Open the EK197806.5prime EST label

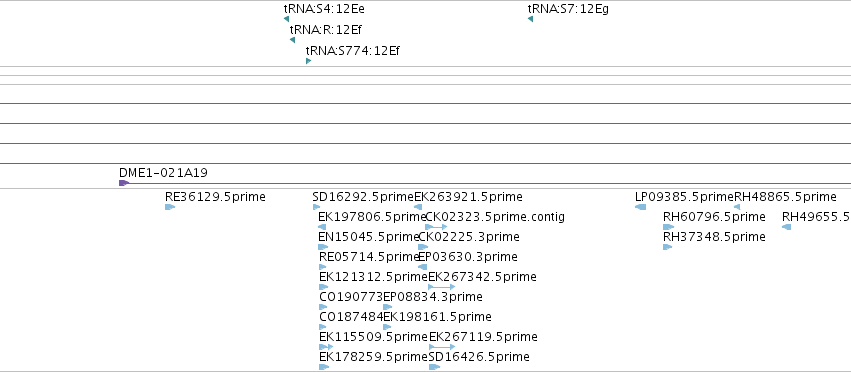tap(372, 217)
